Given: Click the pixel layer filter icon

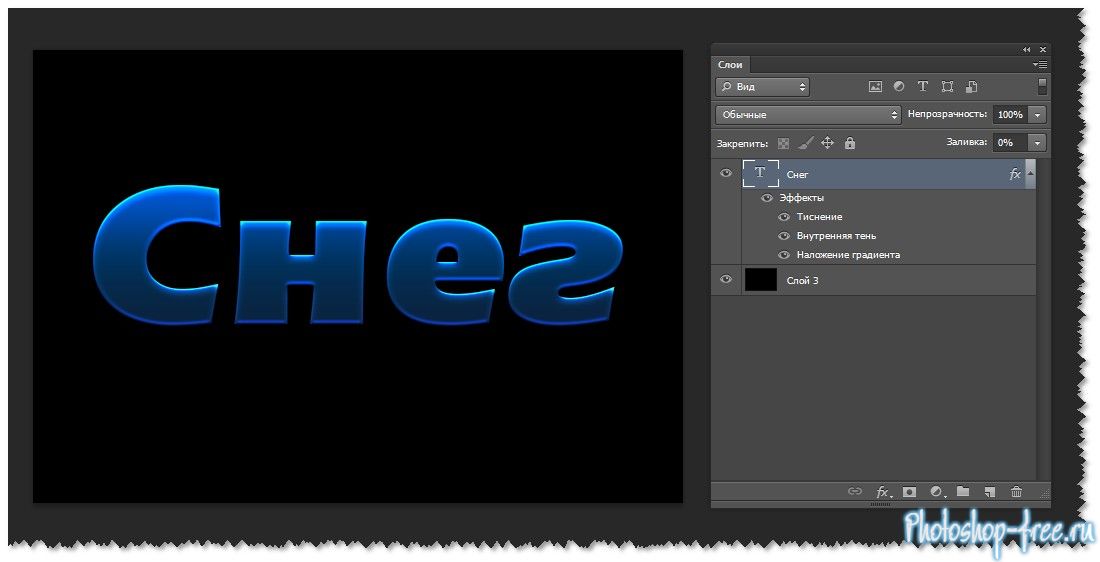Looking at the screenshot, I should point(875,87).
